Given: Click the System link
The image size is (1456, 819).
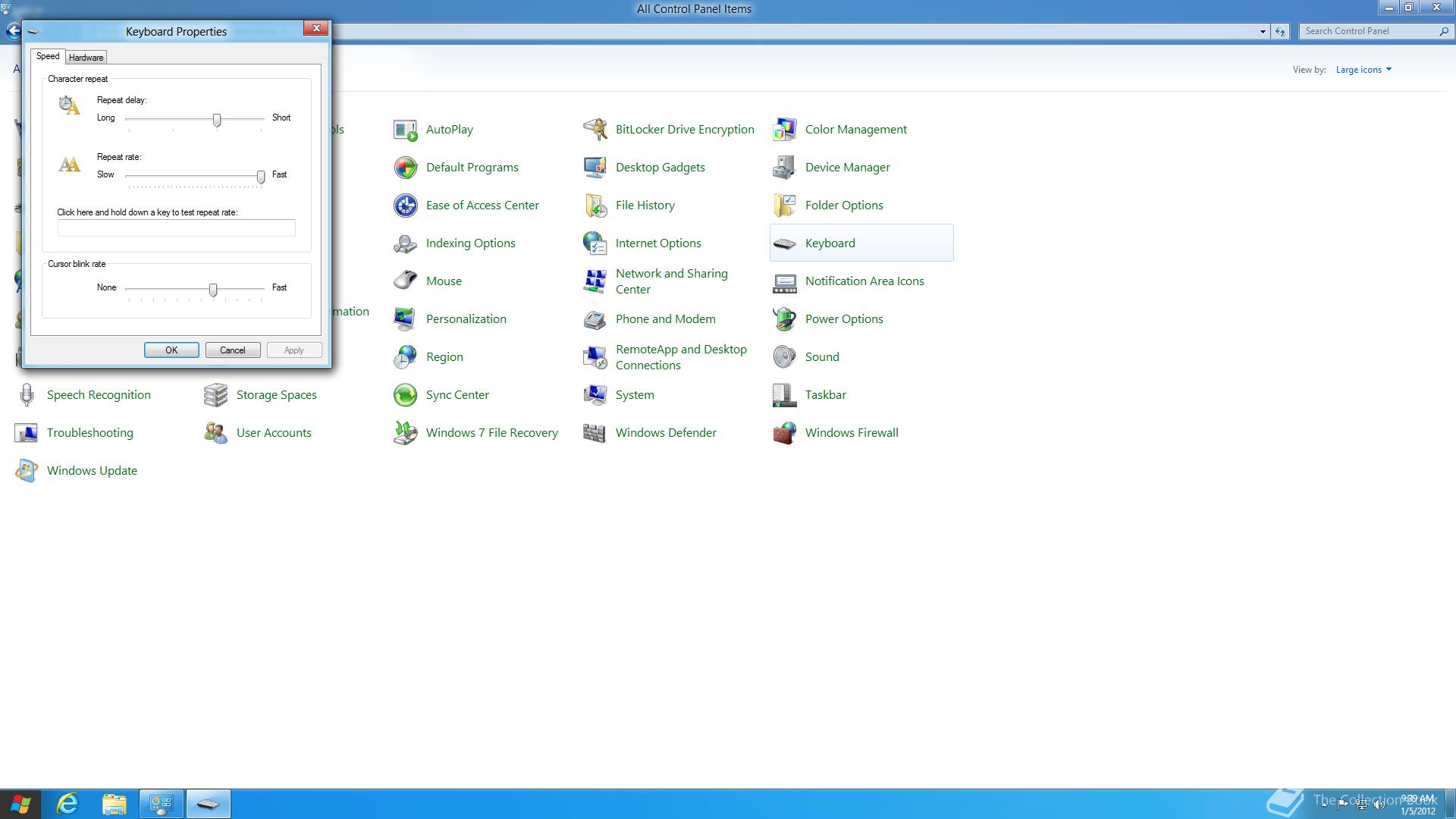Looking at the screenshot, I should point(635,395).
